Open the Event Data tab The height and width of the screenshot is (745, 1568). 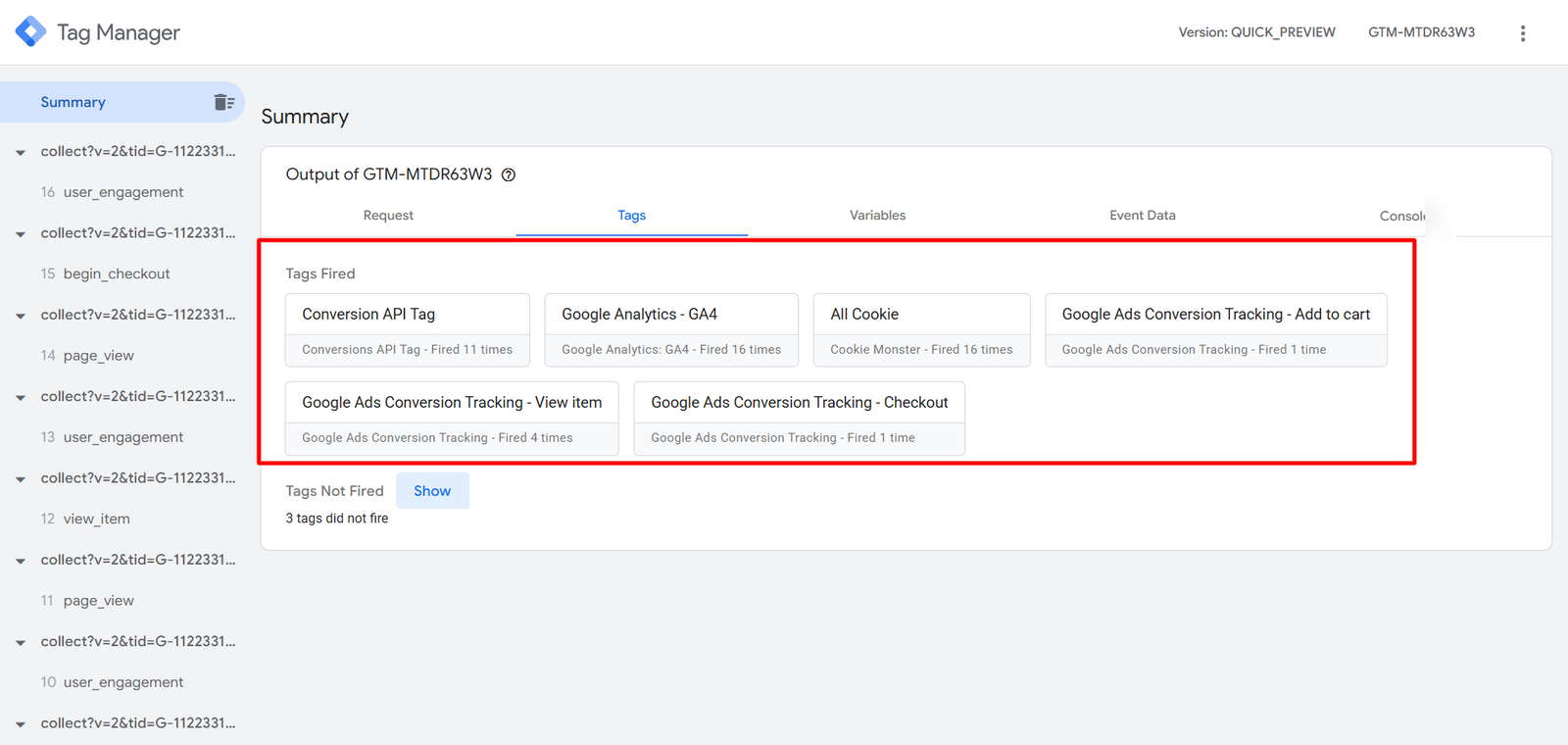[x=1142, y=216]
